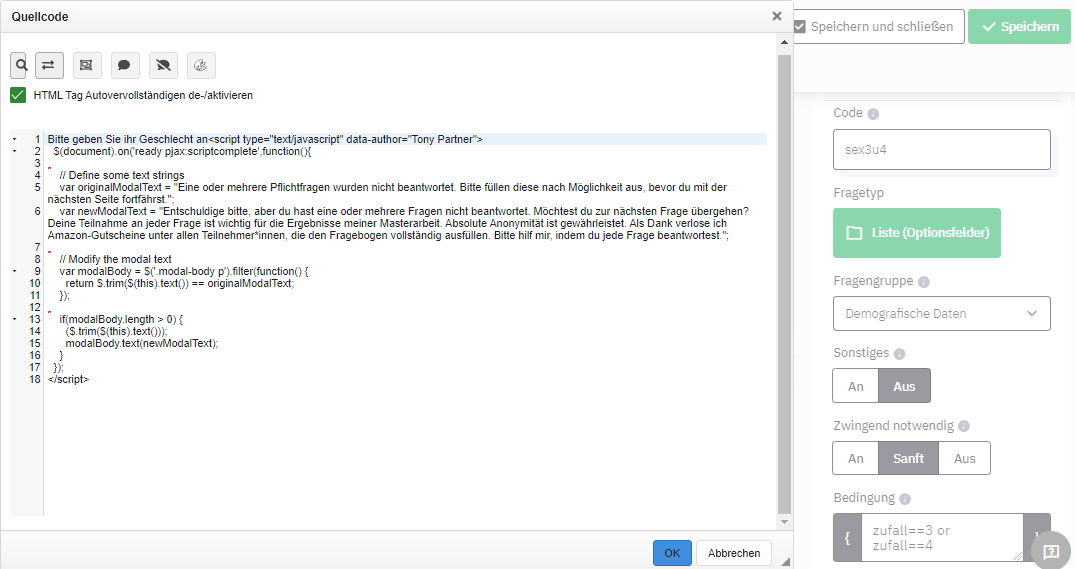Click the 'var newModalText' line
Image resolution: width=1075 pixels, height=569 pixels.
click(398, 223)
